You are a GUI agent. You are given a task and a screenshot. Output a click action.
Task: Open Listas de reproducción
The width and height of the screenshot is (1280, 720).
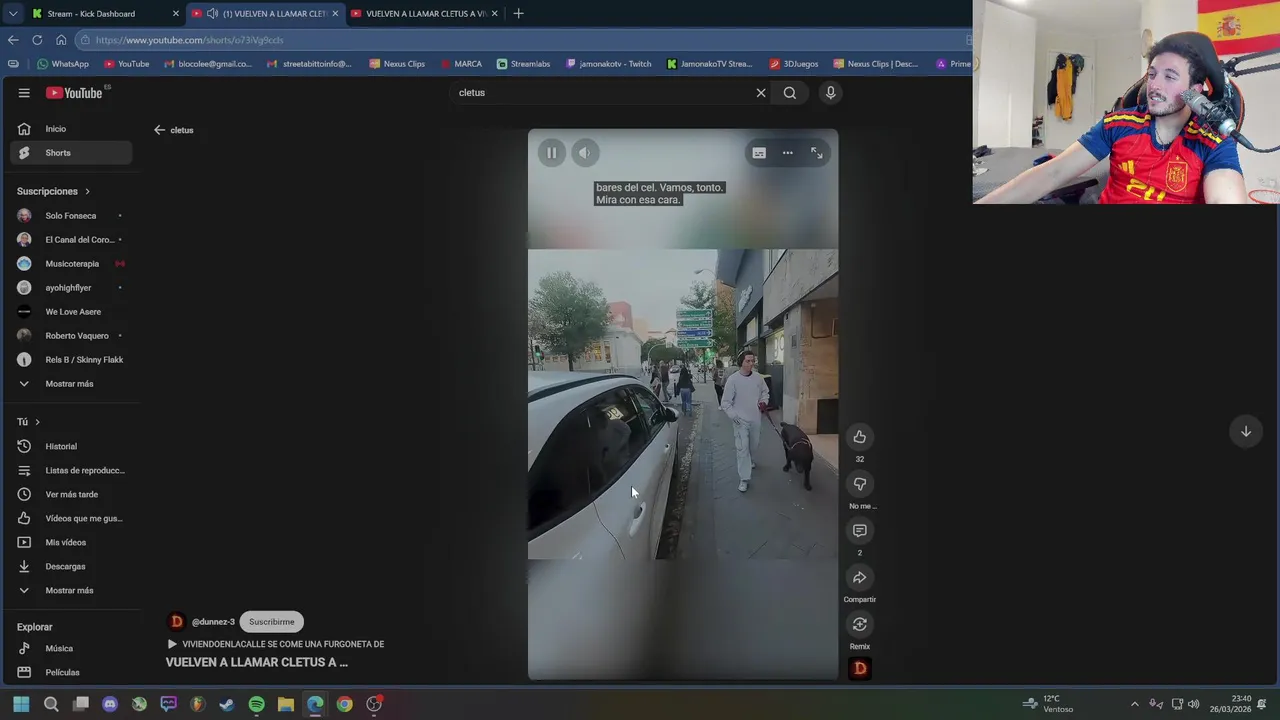[70, 471]
